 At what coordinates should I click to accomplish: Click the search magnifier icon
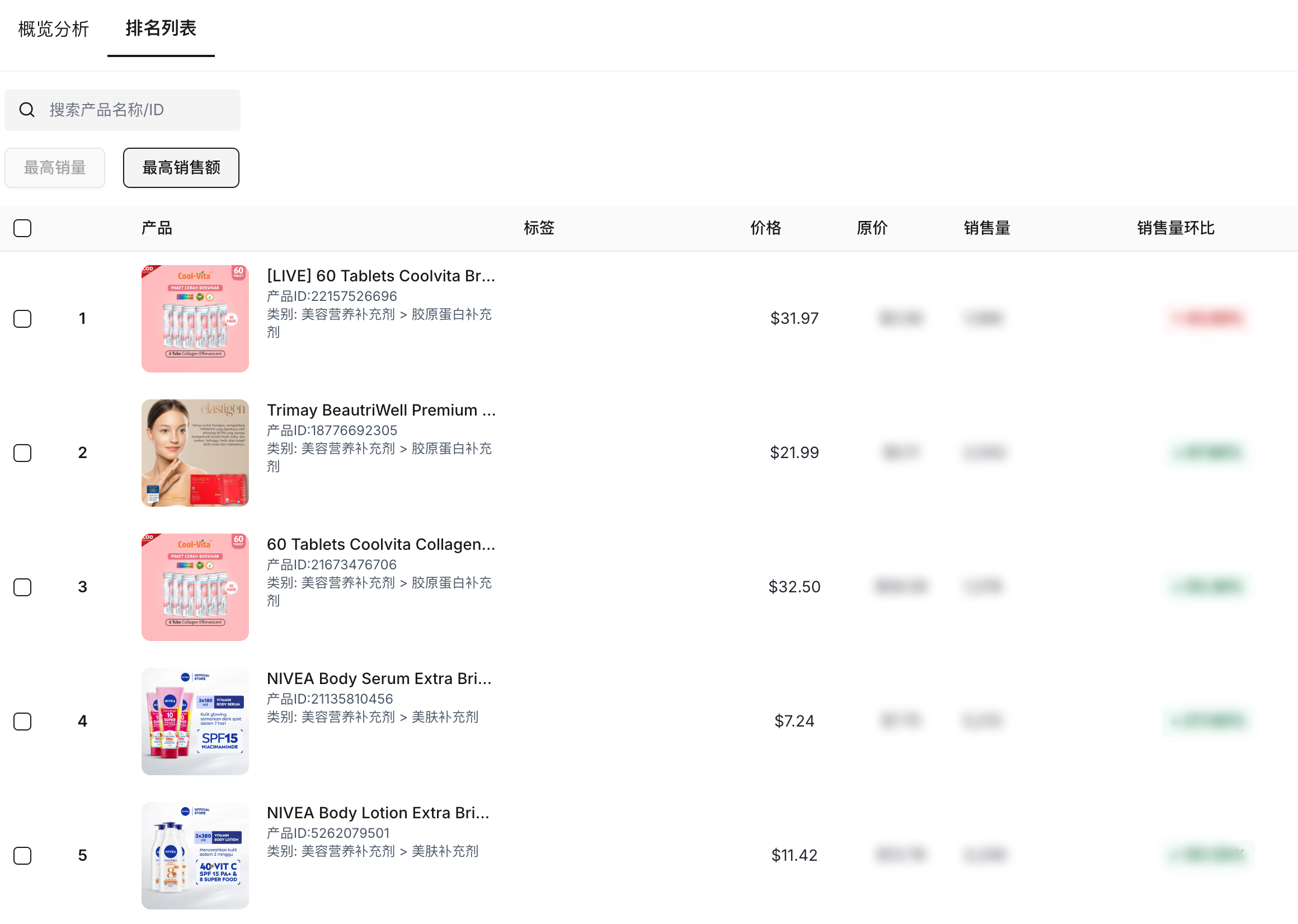(x=27, y=110)
